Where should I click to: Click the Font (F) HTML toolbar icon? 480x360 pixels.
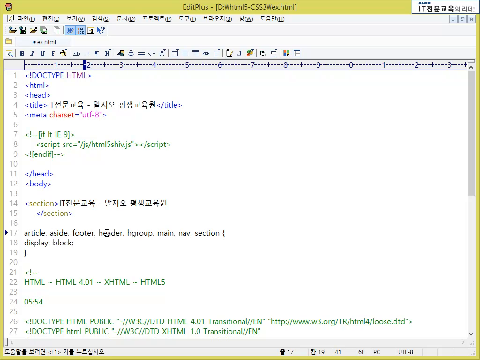[53, 53]
